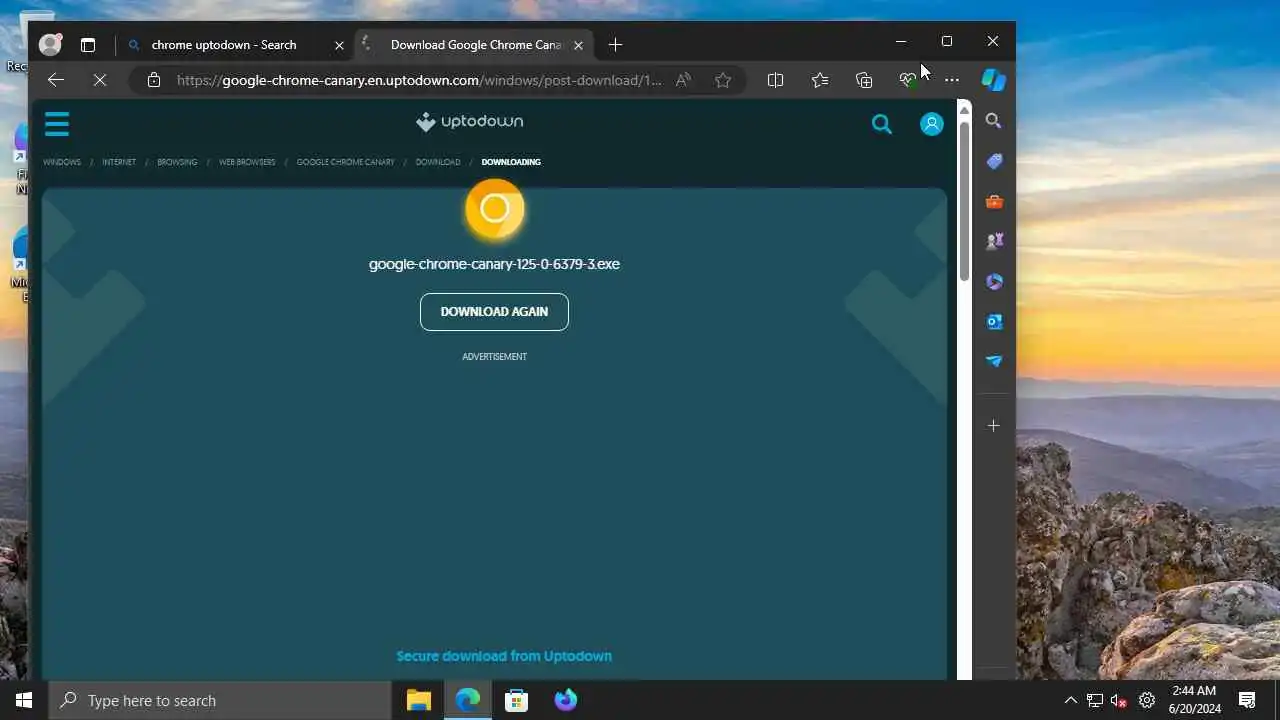The image size is (1280, 720).
Task: Click the taskbar search box
Action: [220, 700]
